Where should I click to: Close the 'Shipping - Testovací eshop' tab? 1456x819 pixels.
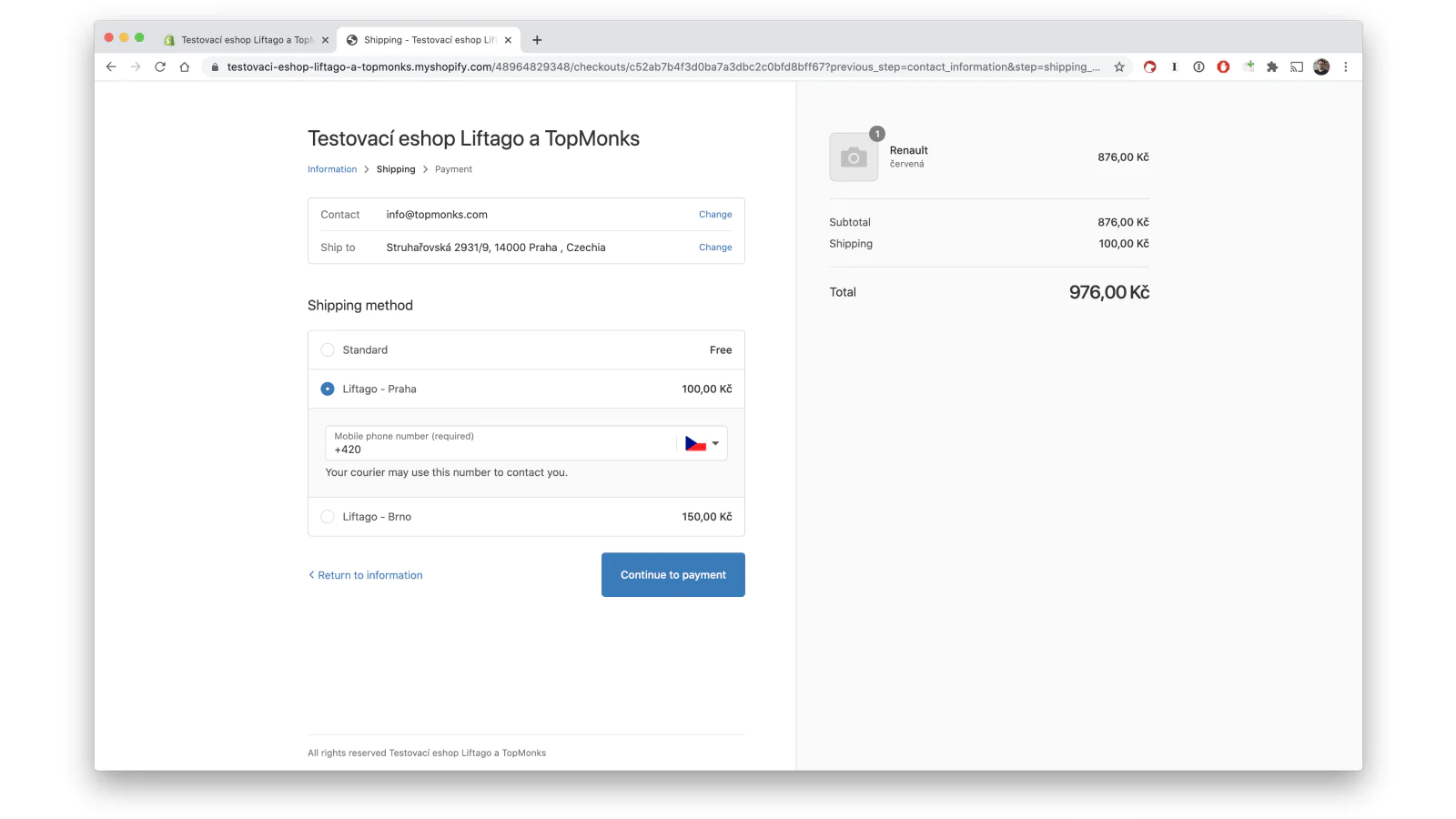(x=508, y=40)
